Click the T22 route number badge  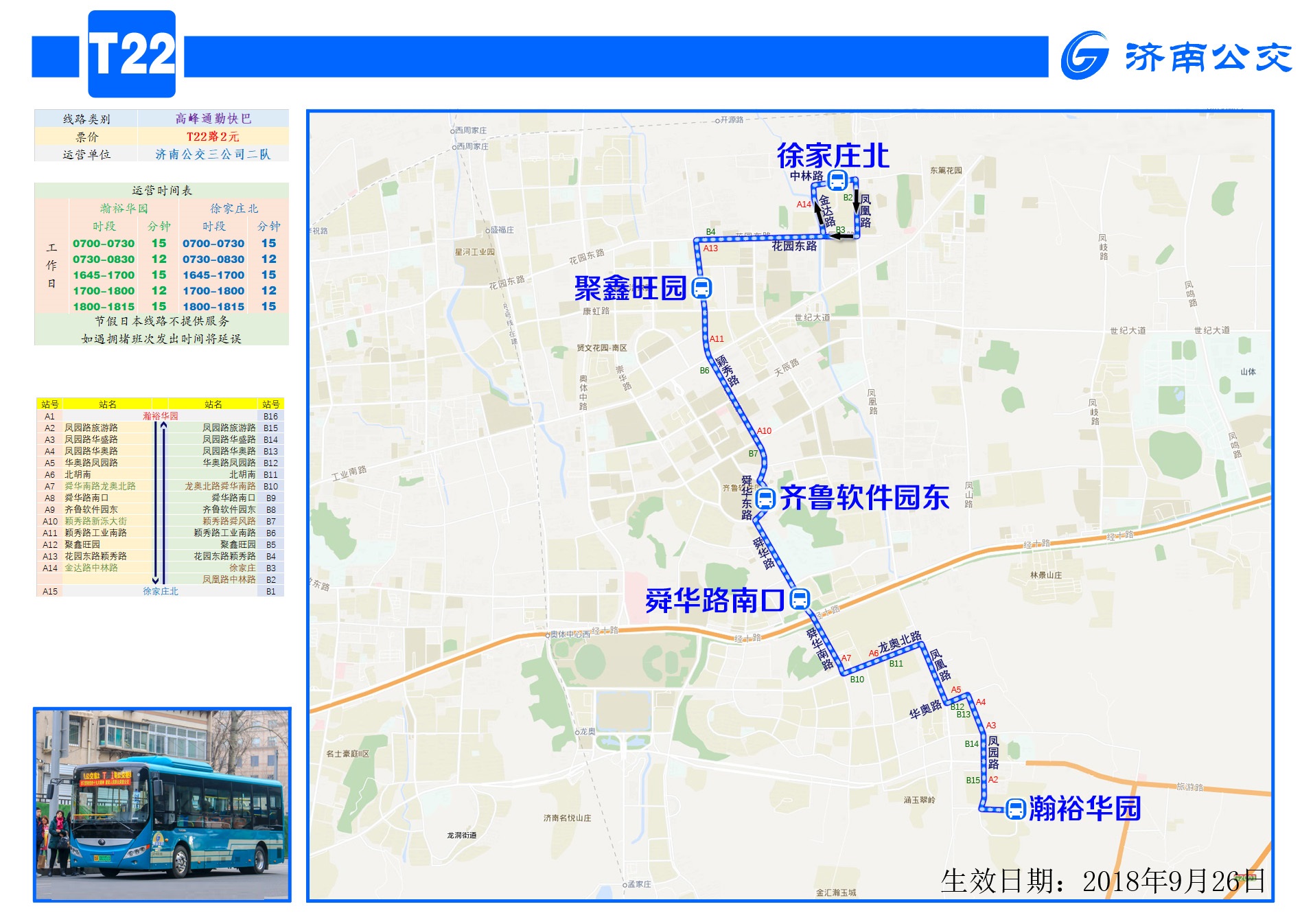point(132,54)
